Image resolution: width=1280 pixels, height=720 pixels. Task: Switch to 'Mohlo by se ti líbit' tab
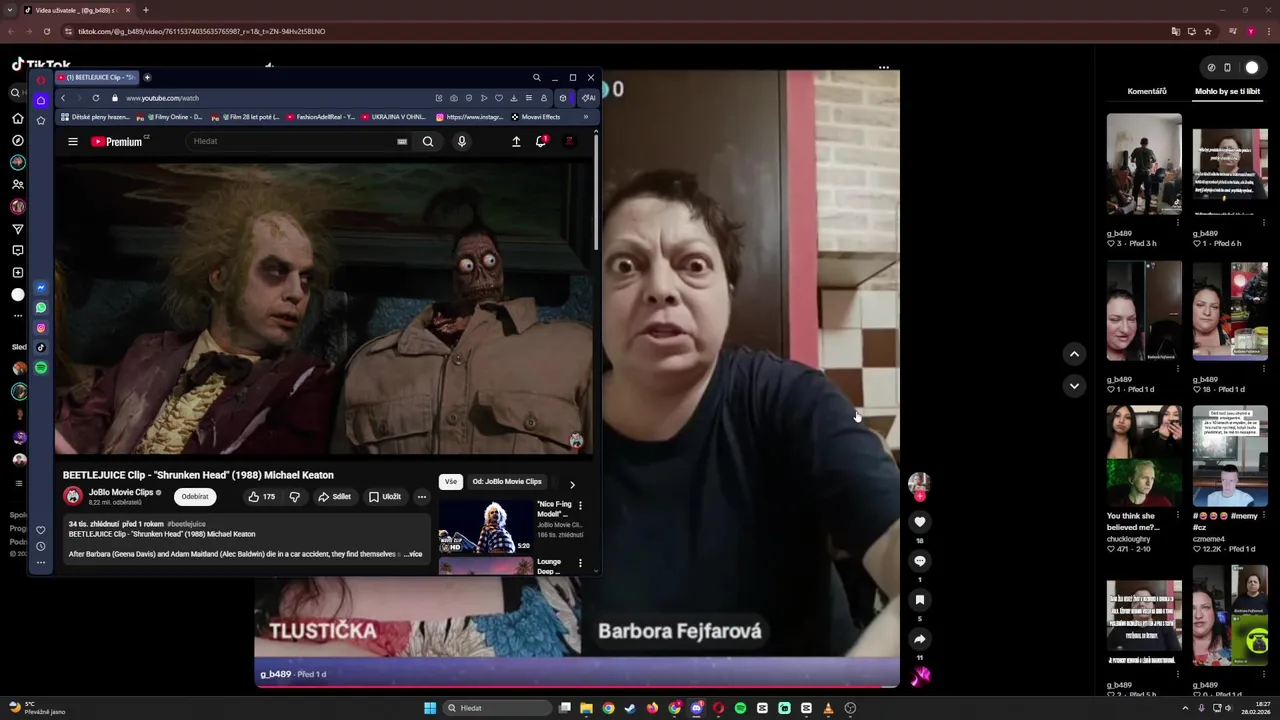[x=1227, y=91]
